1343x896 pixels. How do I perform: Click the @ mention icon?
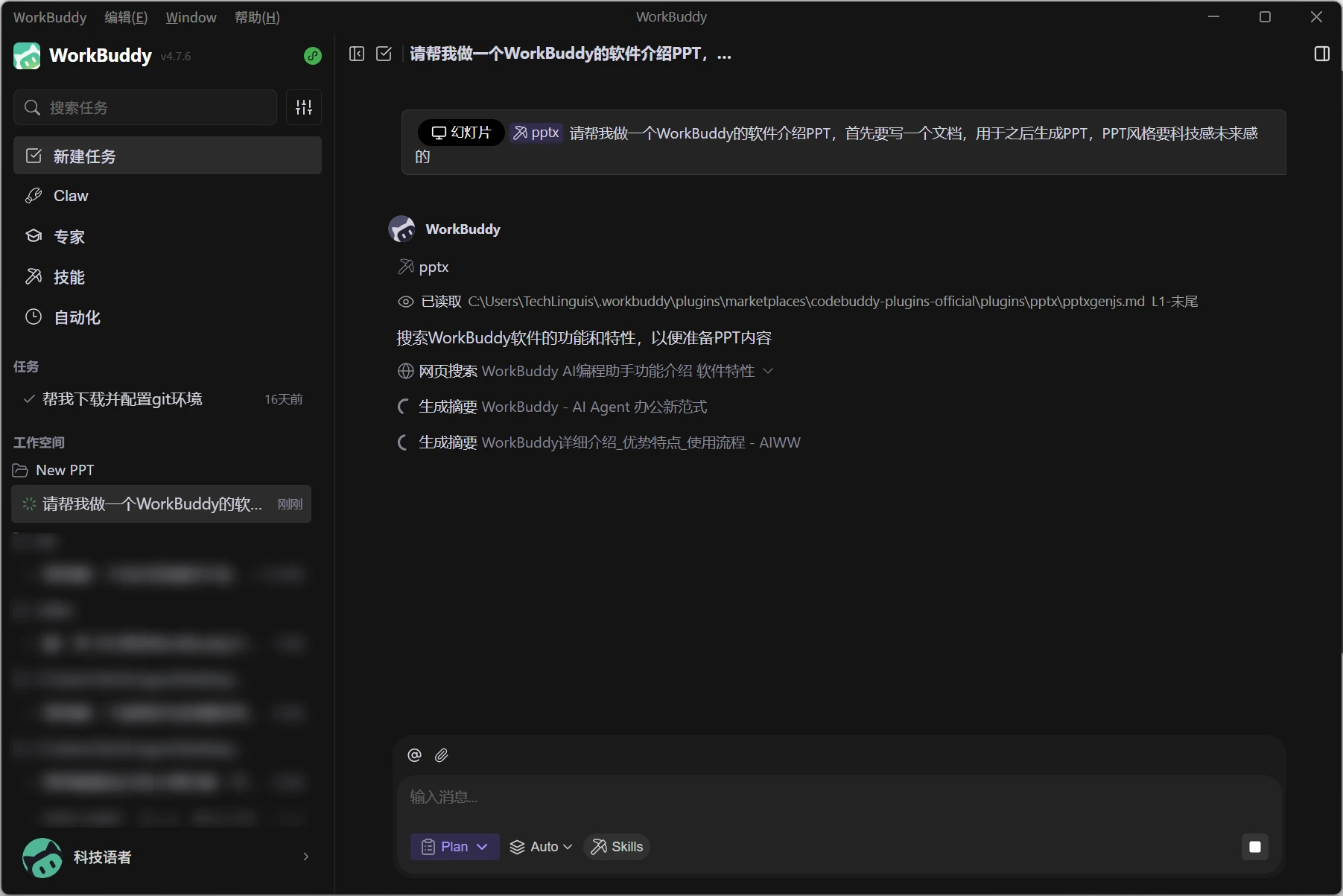point(415,755)
